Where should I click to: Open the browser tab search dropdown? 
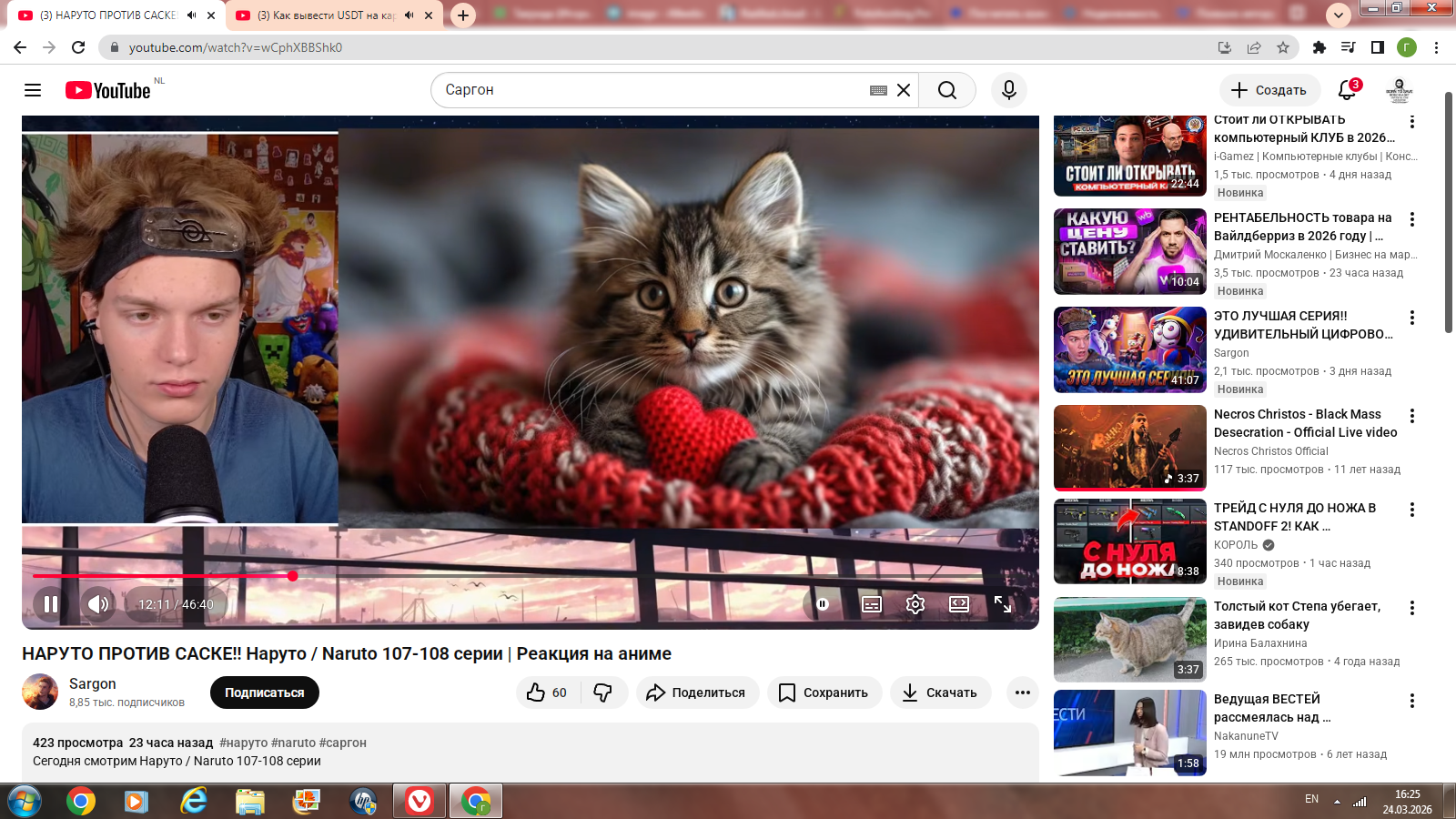(x=1338, y=15)
